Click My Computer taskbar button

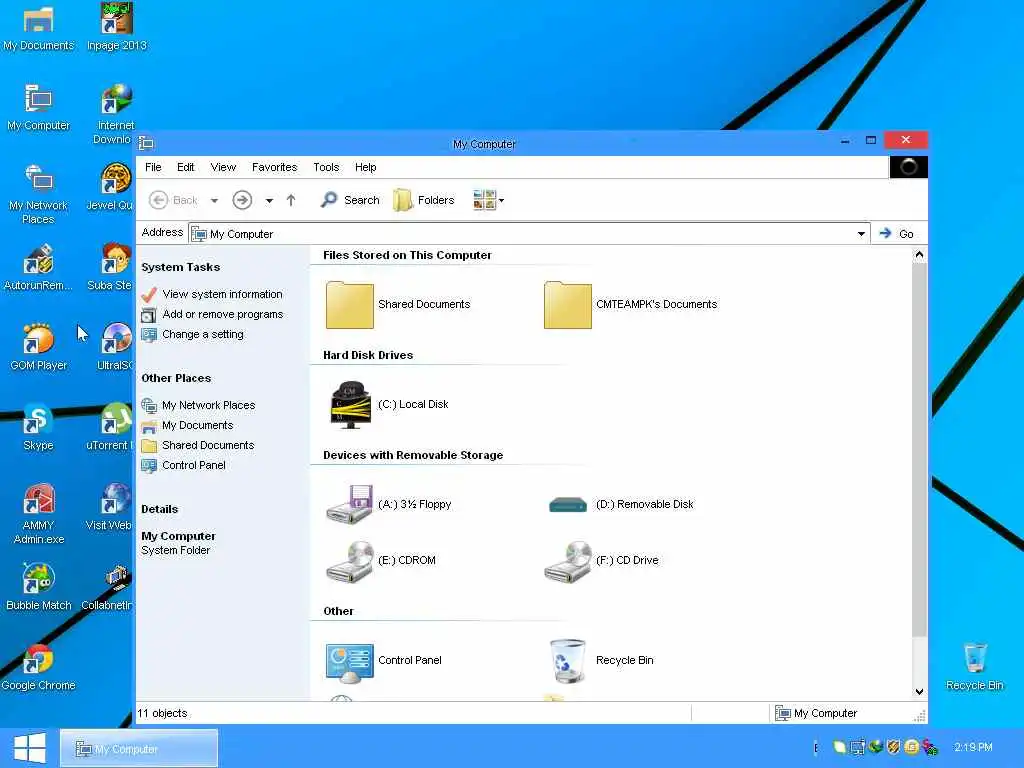click(138, 748)
